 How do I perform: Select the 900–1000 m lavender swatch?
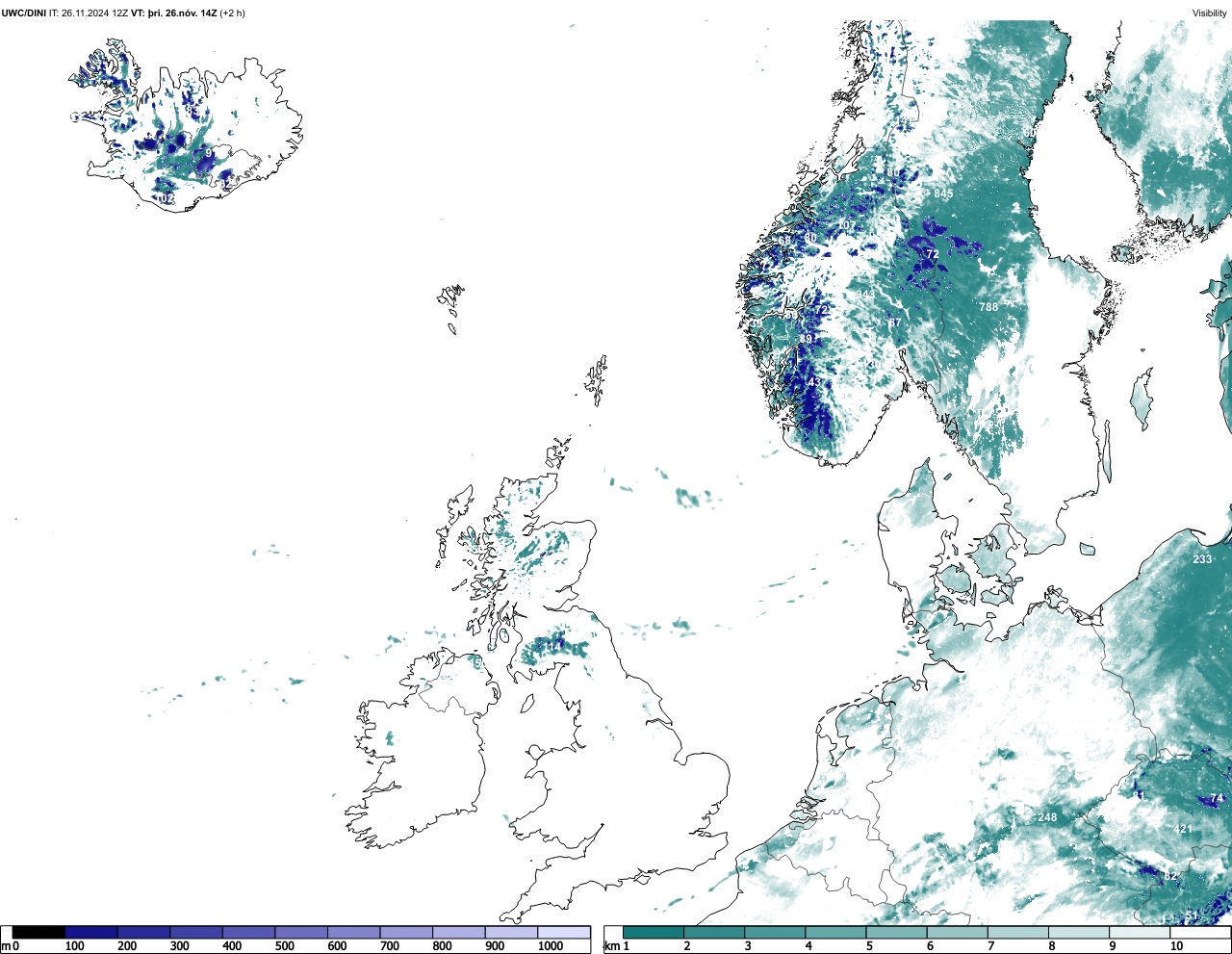point(511,932)
